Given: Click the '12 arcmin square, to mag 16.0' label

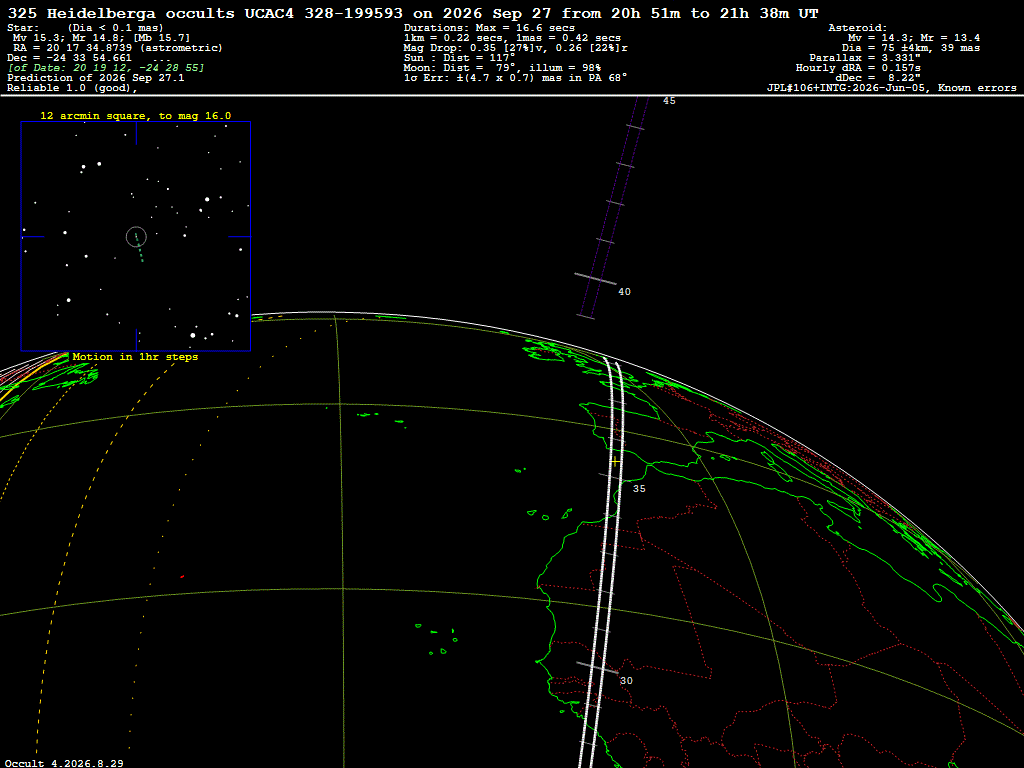Looking at the screenshot, I should [x=135, y=116].
